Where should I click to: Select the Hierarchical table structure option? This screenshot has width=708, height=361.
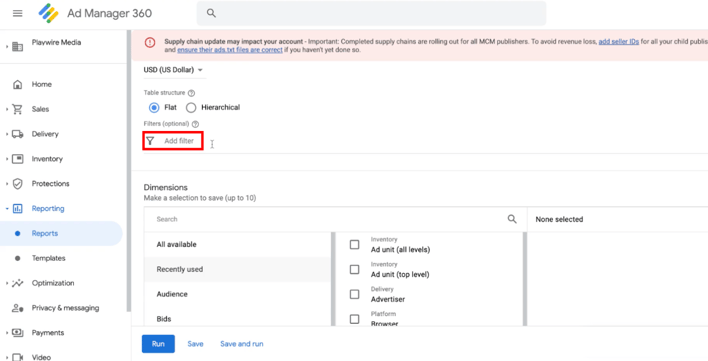pyautogui.click(x=191, y=107)
